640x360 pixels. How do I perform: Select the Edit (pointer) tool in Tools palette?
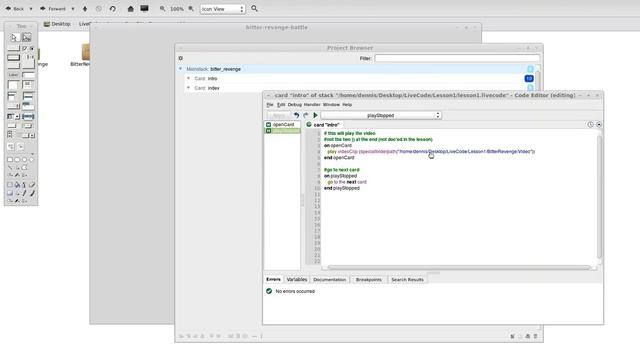(x=27, y=38)
